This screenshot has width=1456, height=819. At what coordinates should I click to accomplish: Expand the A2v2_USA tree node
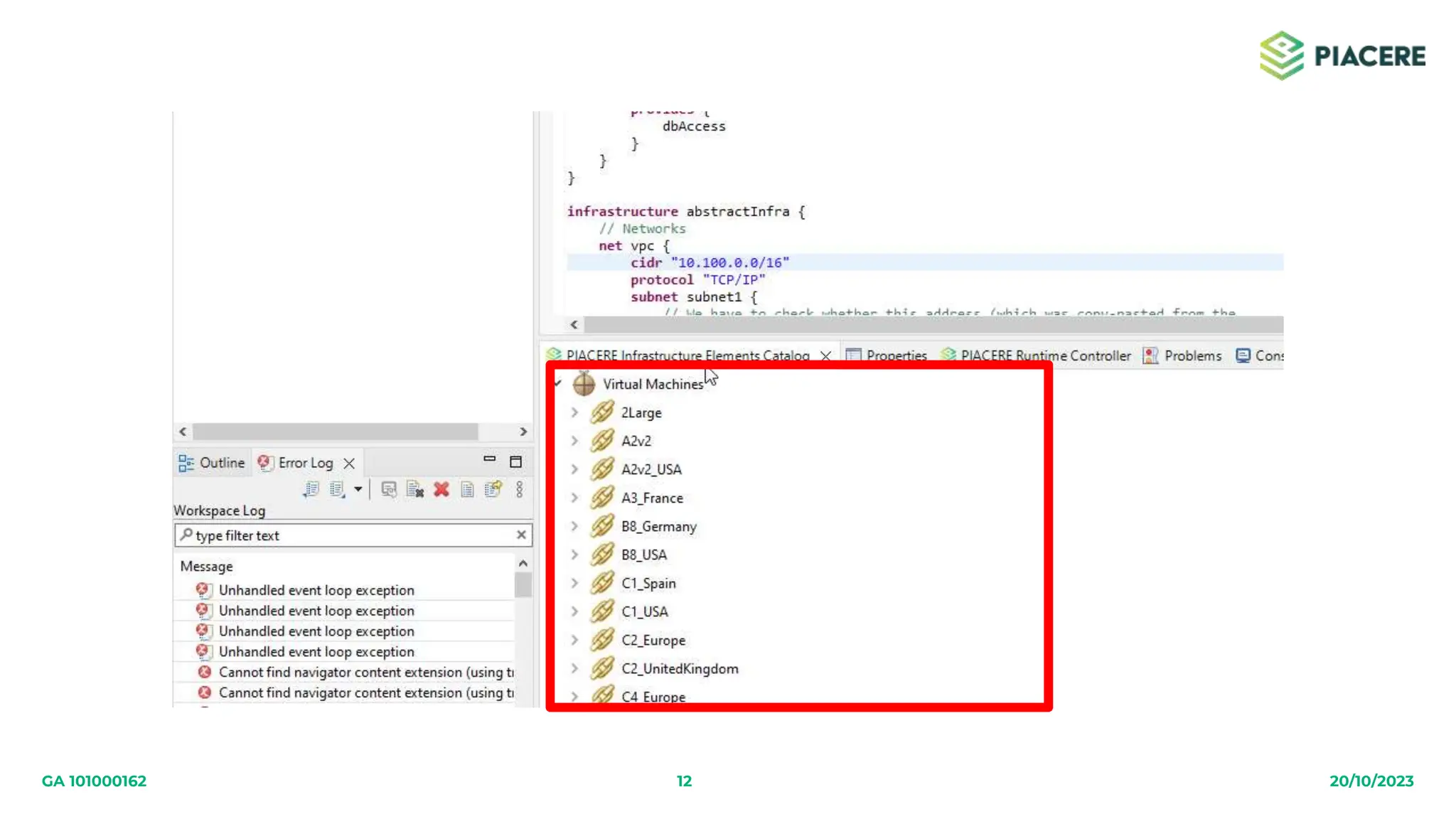[574, 469]
